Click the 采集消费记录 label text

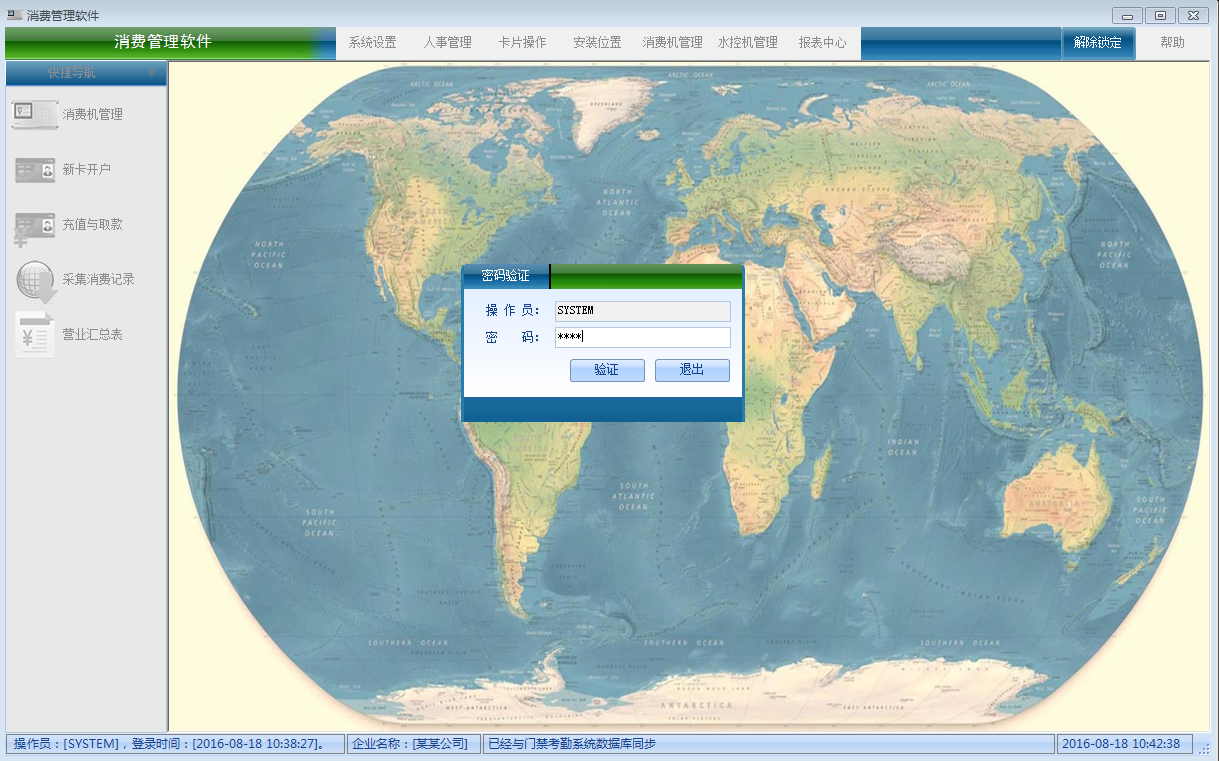pyautogui.click(x=98, y=280)
